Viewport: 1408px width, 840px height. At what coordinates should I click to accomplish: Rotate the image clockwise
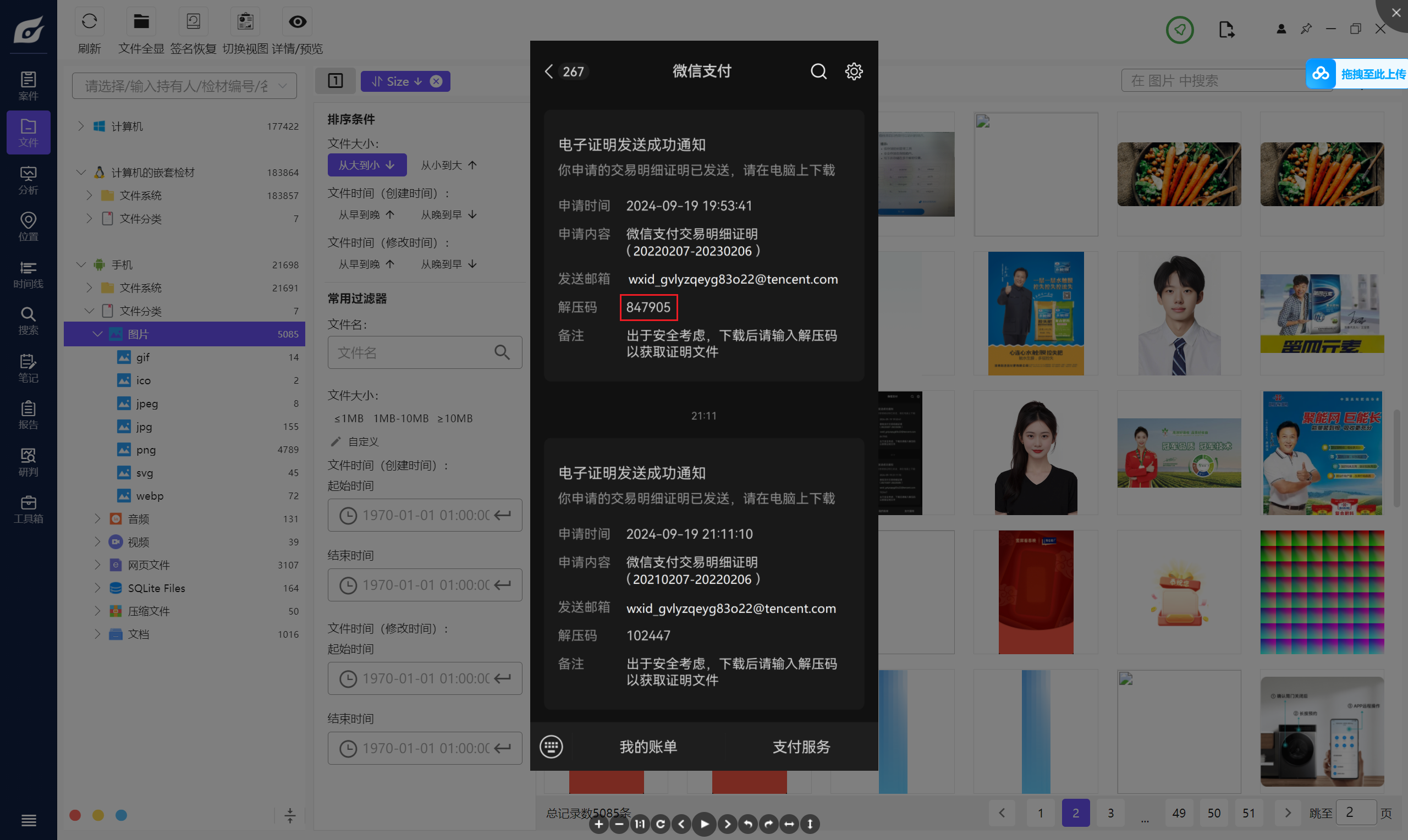coord(769,824)
